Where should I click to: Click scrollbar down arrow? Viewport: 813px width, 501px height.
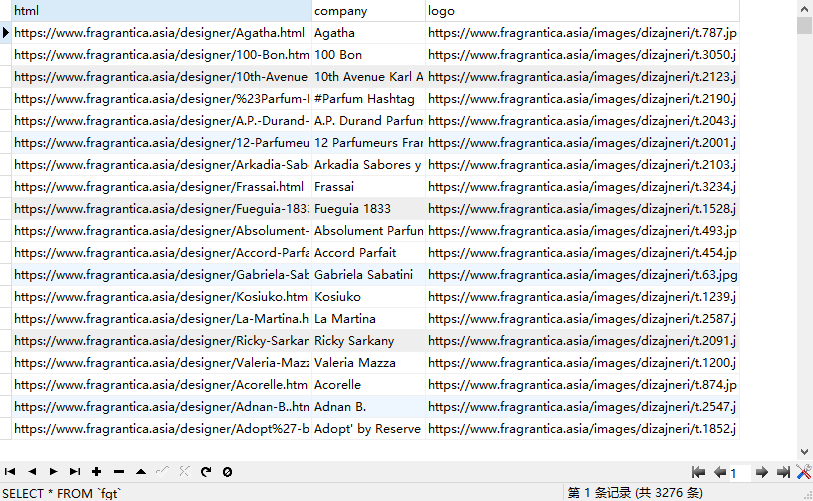point(804,452)
